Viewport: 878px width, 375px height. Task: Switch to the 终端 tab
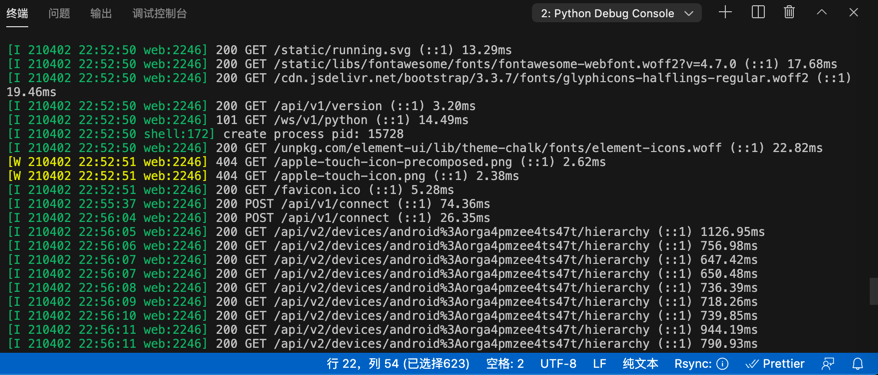[17, 14]
